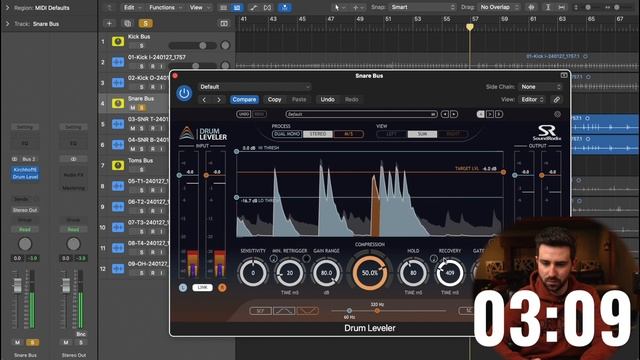Click the 60 Hz filter frequency handle
The width and height of the screenshot is (640, 360).
point(349,311)
